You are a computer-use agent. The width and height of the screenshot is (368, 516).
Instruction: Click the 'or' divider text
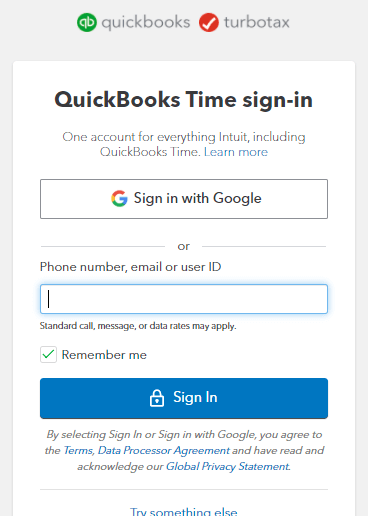coord(184,246)
